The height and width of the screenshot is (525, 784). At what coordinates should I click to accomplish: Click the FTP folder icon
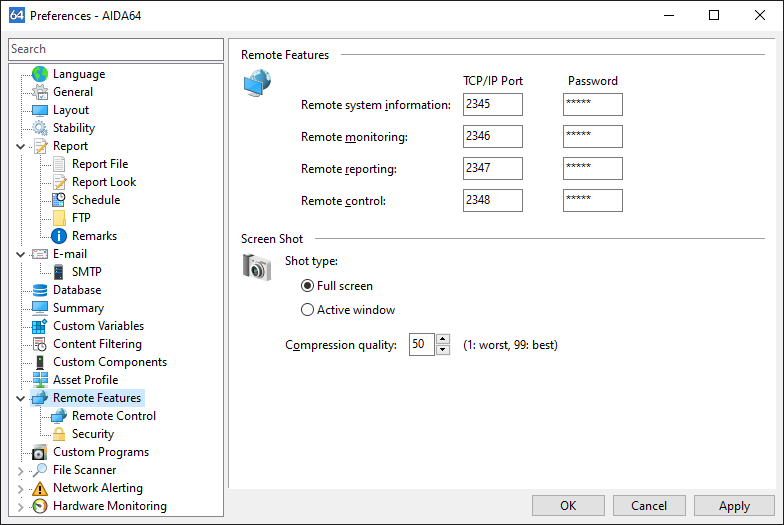pos(59,218)
